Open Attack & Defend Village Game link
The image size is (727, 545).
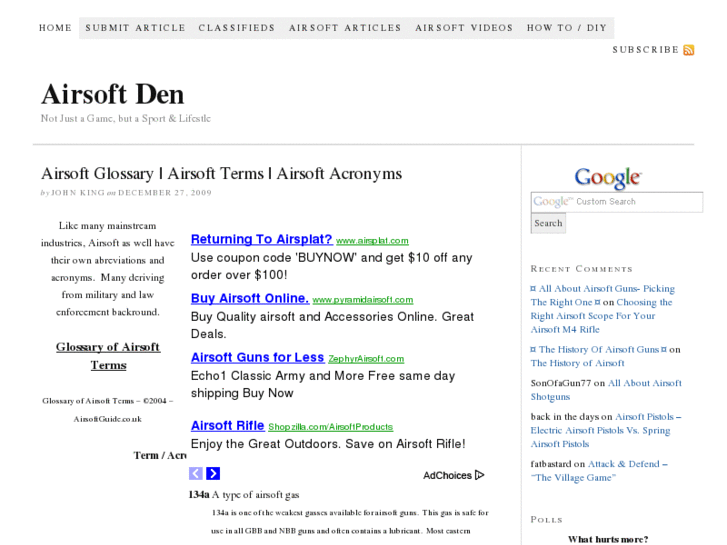point(599,471)
